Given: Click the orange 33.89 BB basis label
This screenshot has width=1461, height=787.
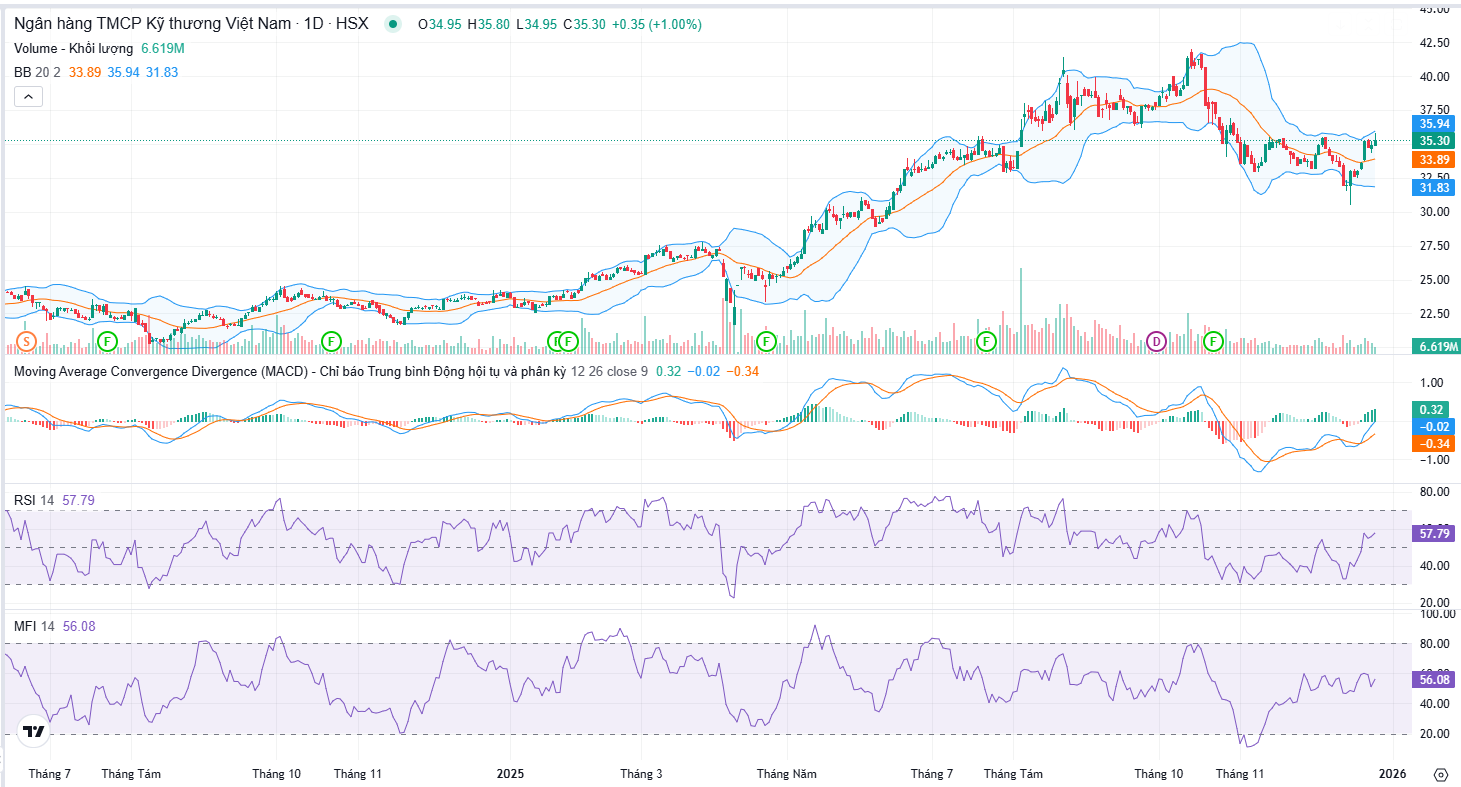Looking at the screenshot, I should click(1435, 160).
